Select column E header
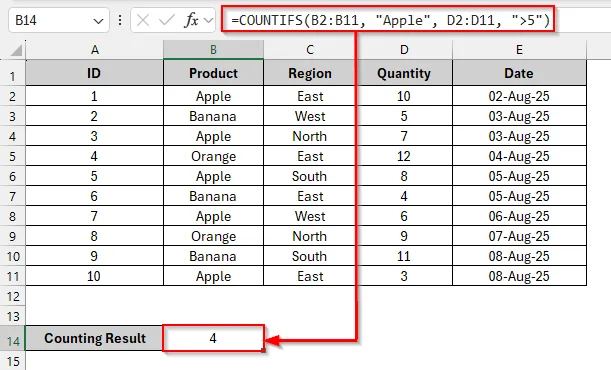This screenshot has width=611, height=370. click(x=519, y=50)
